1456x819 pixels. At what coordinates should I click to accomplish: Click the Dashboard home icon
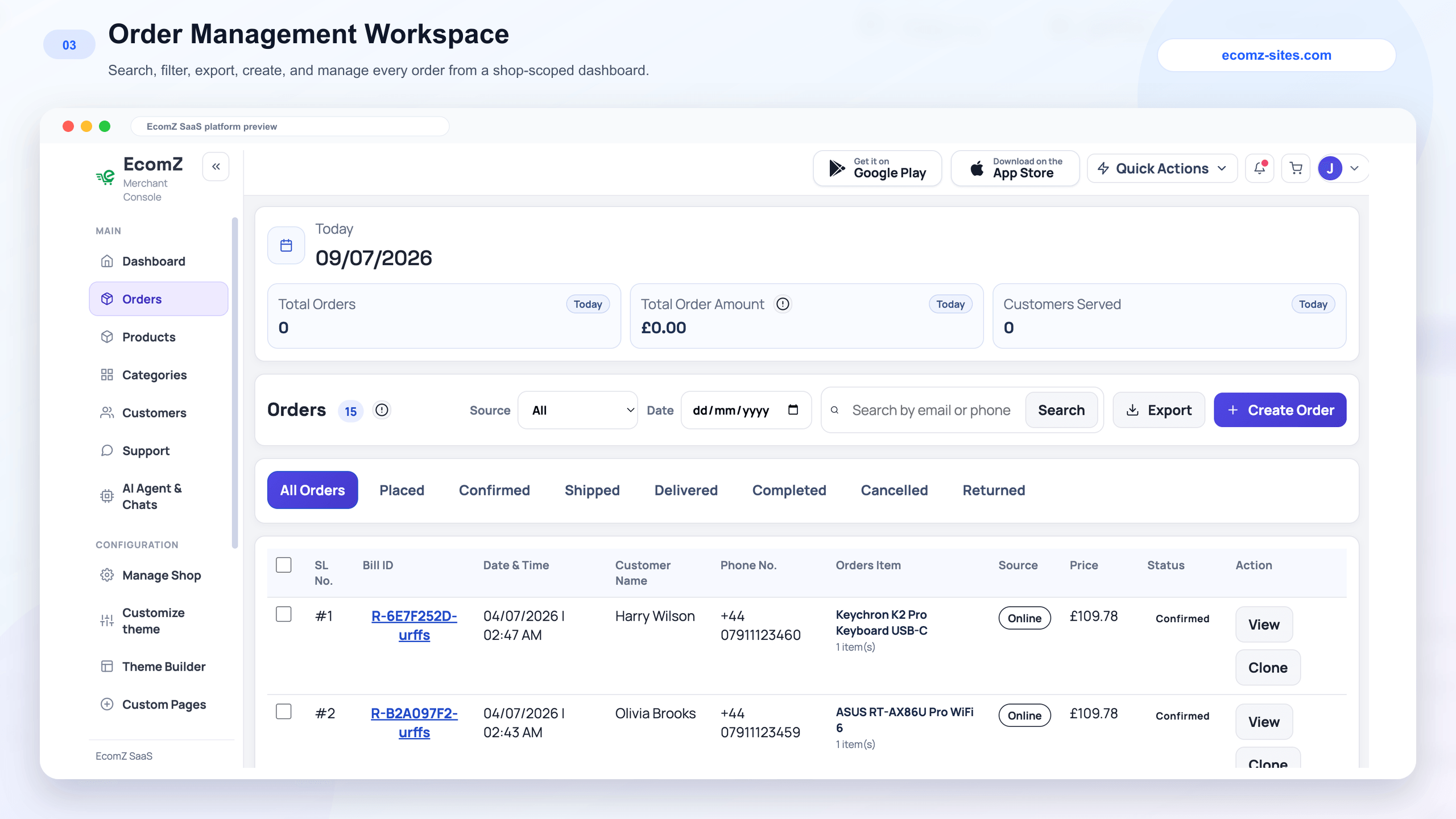[x=107, y=261]
